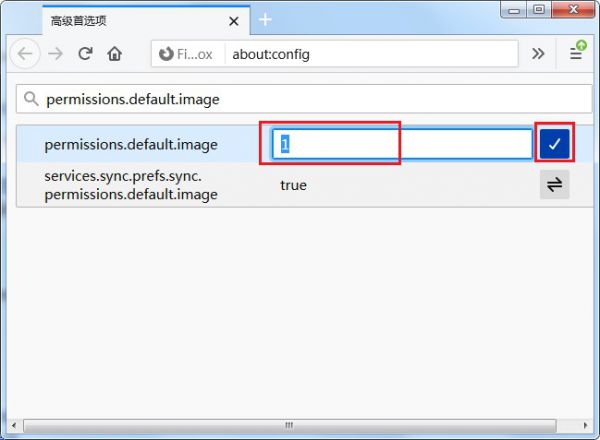Reload the about:config page
This screenshot has height=440, width=600.
tap(86, 54)
